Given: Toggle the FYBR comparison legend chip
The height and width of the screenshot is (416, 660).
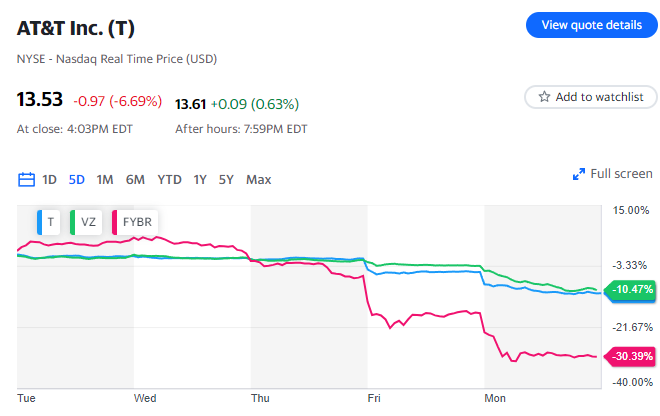Looking at the screenshot, I should 135,222.
